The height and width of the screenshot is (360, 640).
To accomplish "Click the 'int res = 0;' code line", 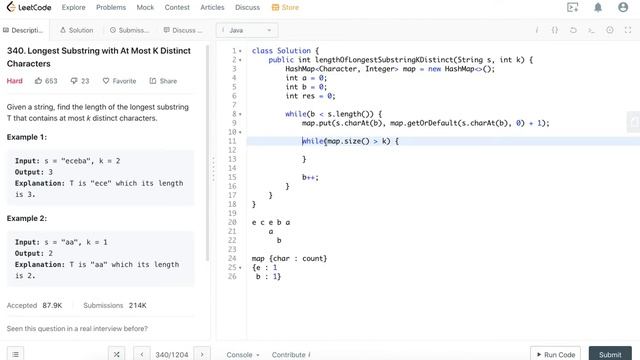I will 310,96.
